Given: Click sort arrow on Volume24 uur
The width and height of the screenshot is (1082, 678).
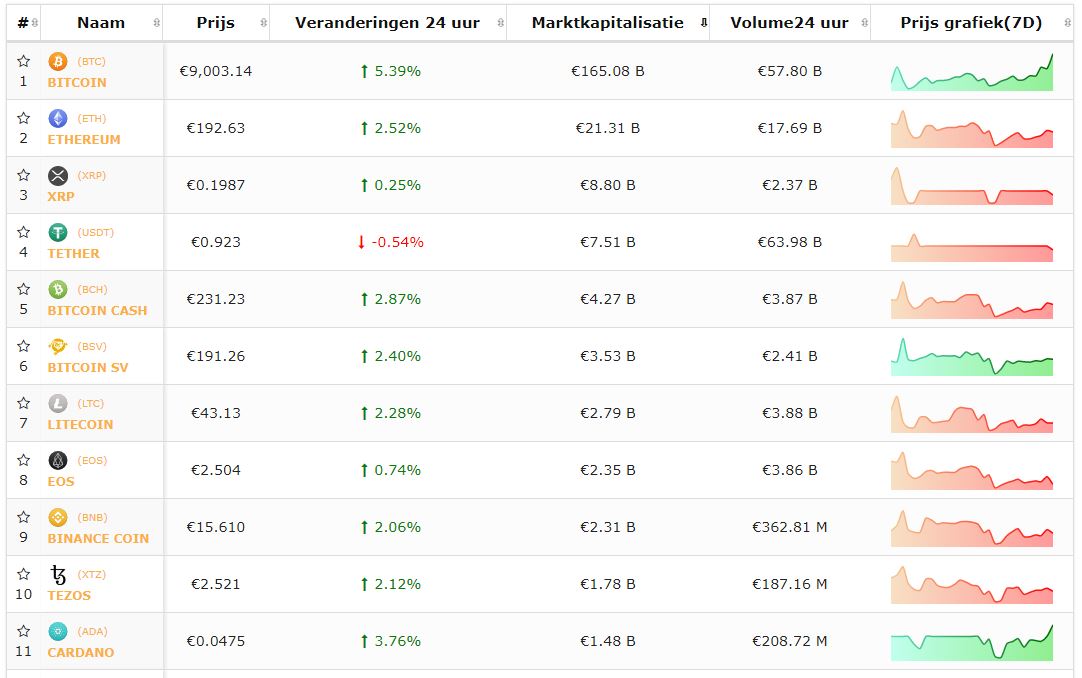Looking at the screenshot, I should [864, 23].
